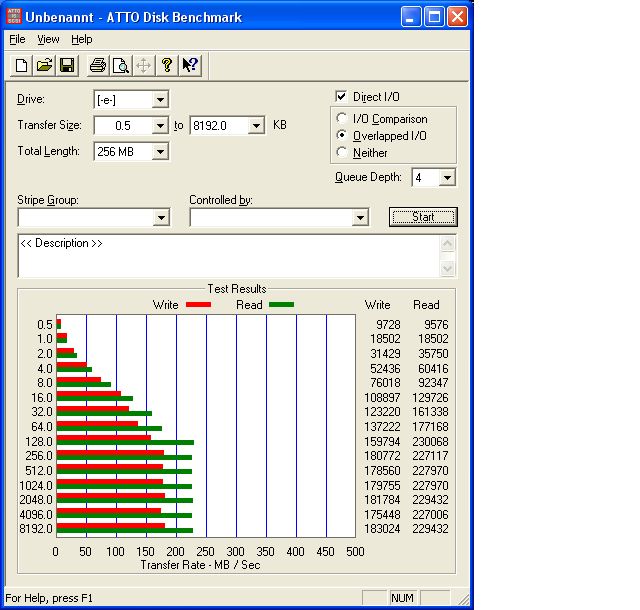Select the I/O Comparison radio button
Viewport: 640px width, 610px height.
coord(342,118)
